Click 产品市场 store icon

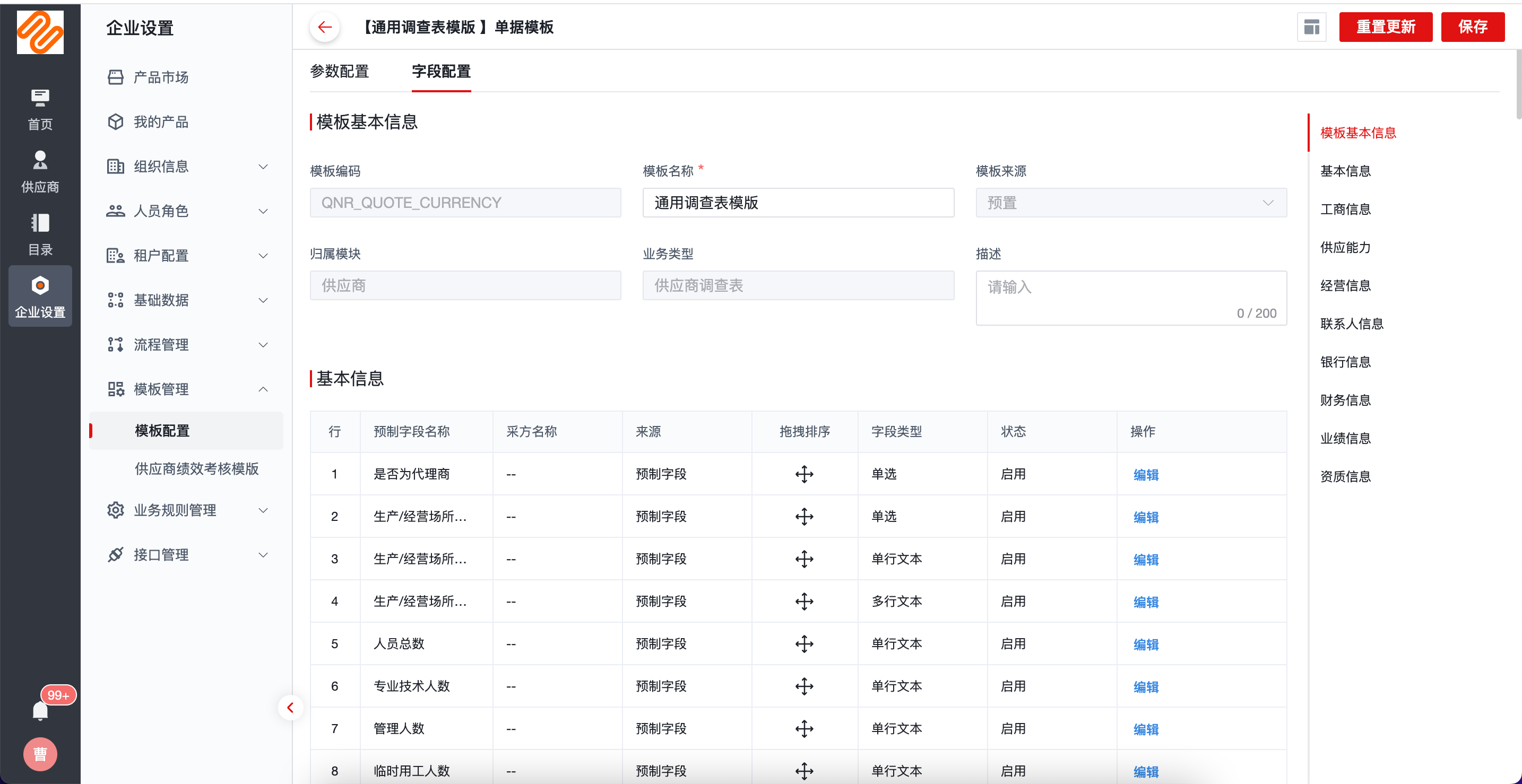[x=116, y=77]
